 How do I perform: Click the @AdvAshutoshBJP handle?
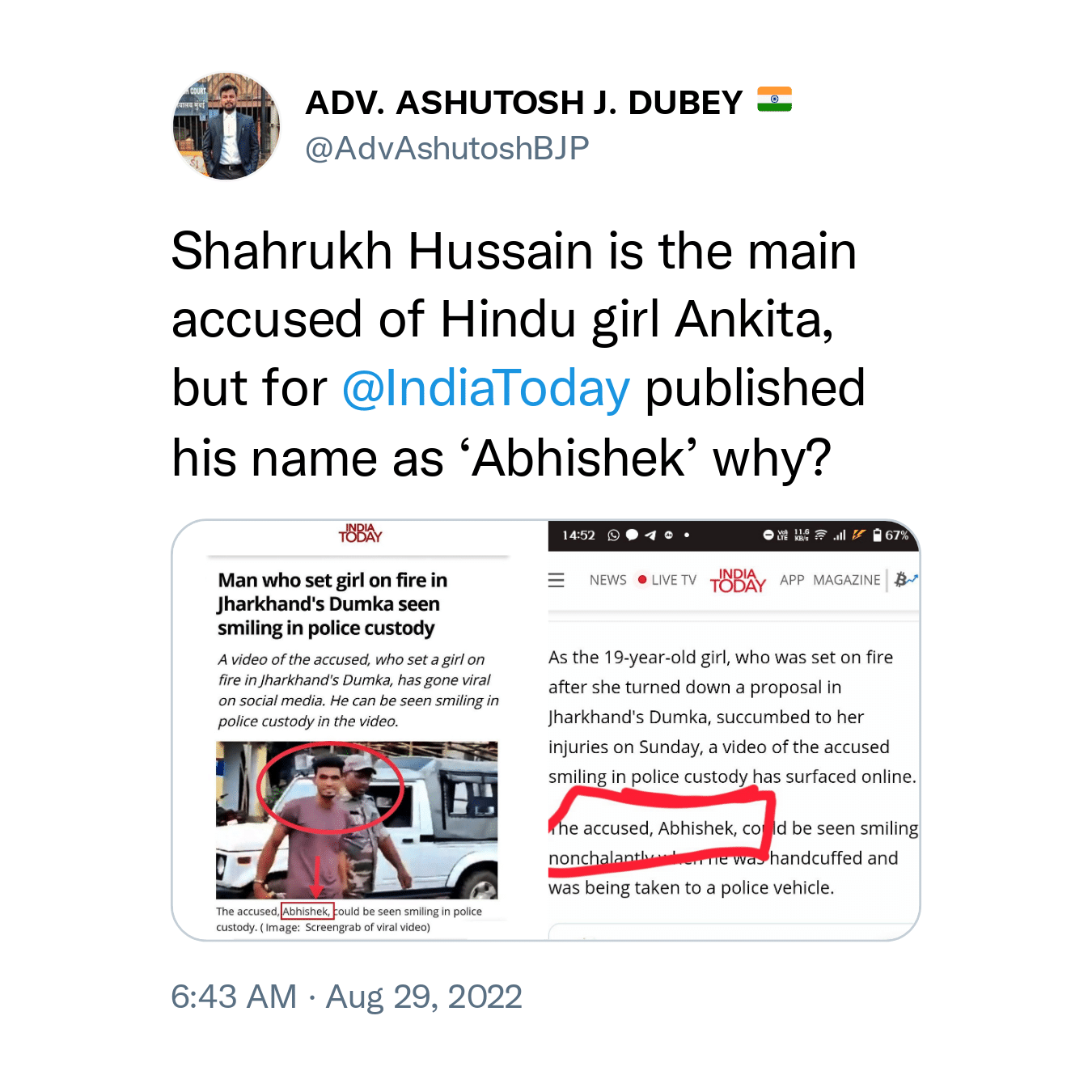[447, 149]
